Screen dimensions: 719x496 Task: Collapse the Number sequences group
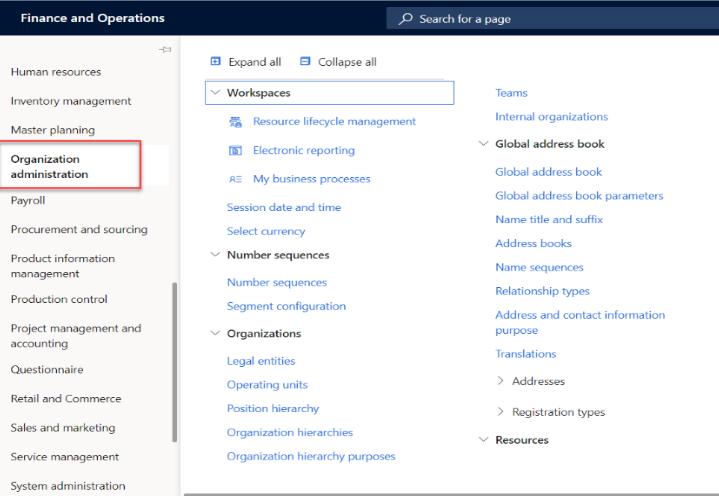tap(215, 255)
